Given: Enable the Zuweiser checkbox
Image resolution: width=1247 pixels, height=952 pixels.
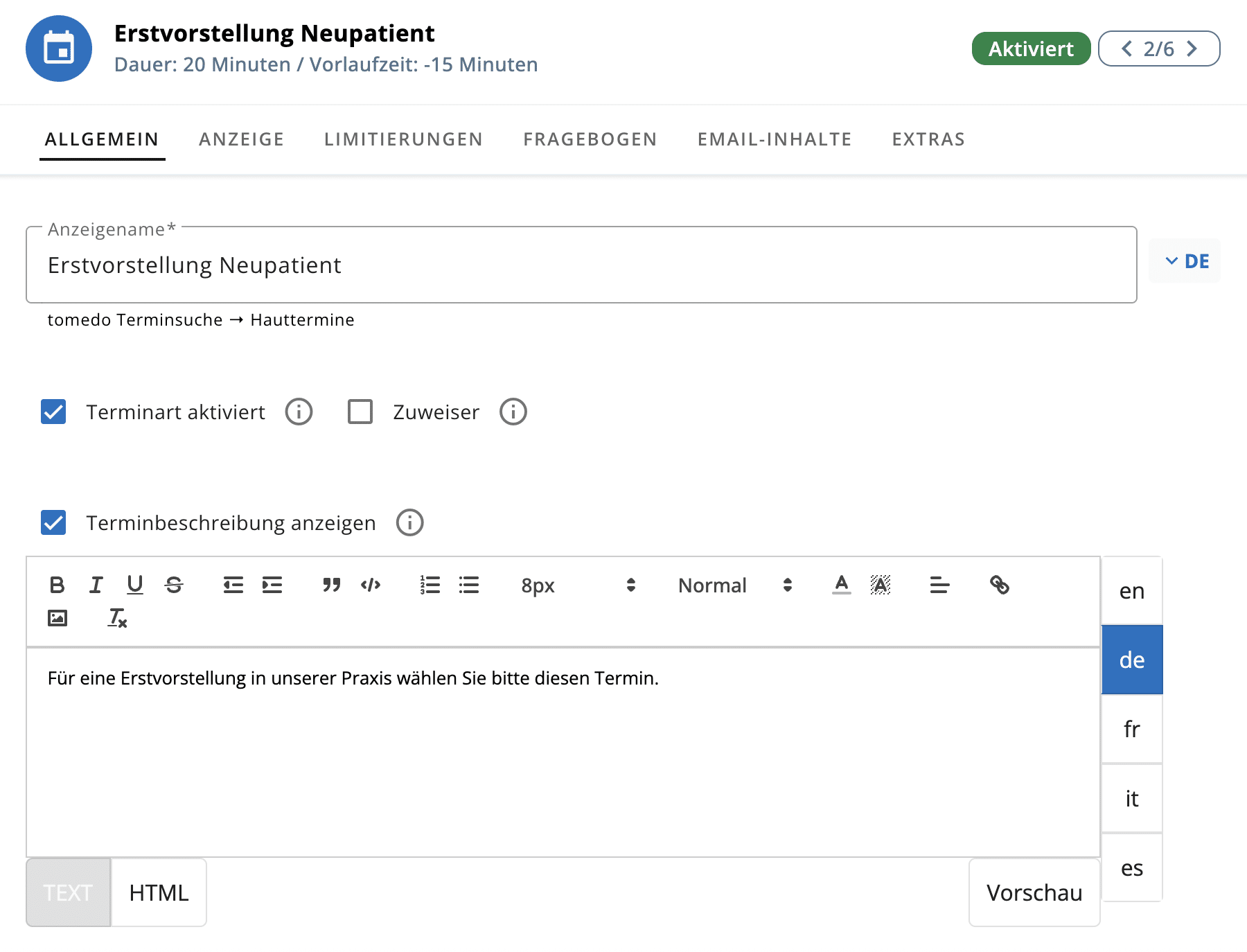Looking at the screenshot, I should (x=360, y=412).
